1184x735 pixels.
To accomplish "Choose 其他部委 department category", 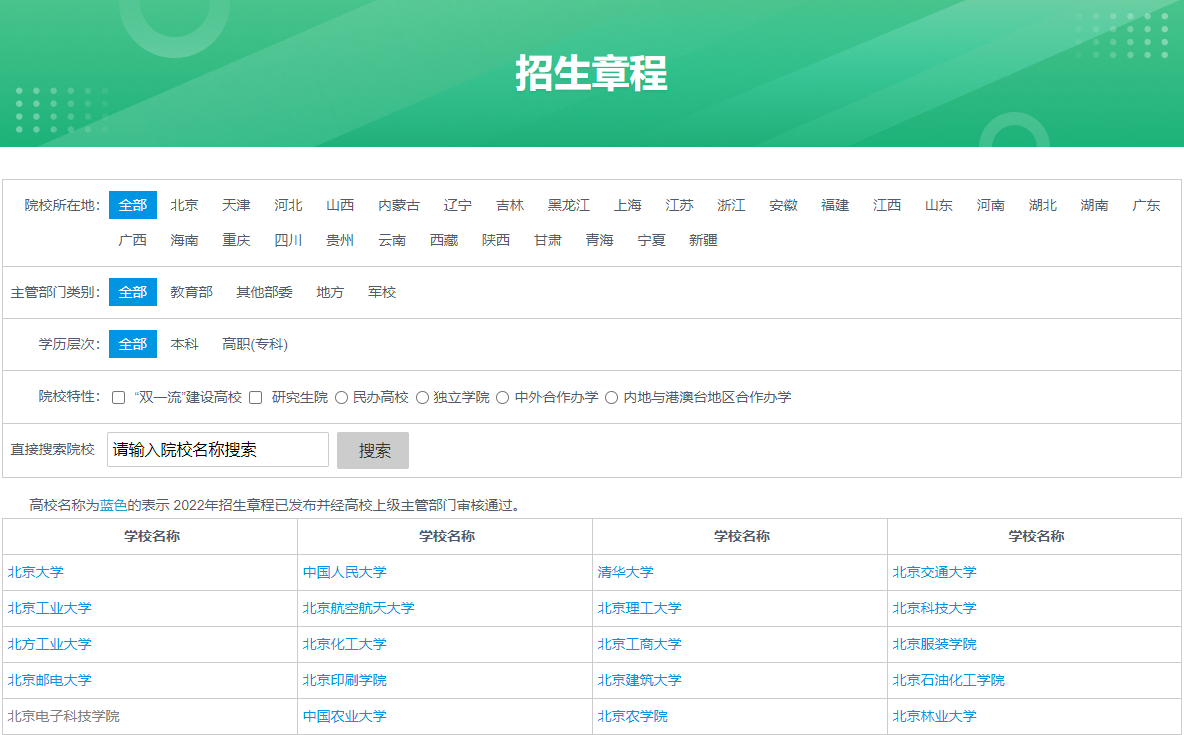I will (x=264, y=292).
